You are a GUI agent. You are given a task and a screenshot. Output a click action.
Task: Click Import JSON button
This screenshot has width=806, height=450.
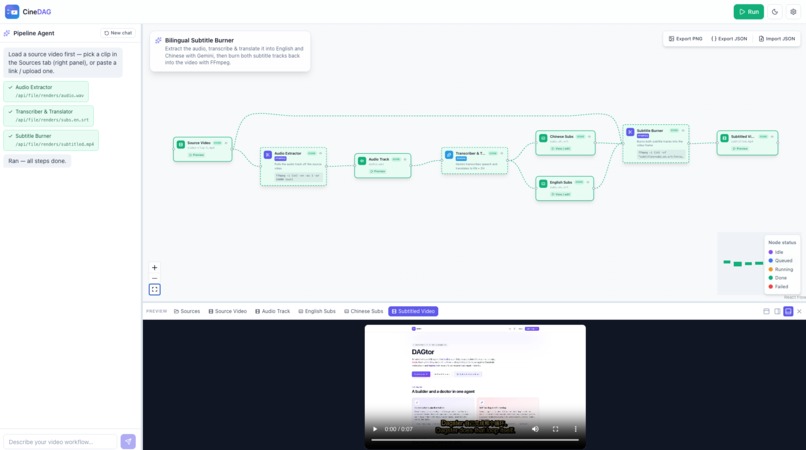pyautogui.click(x=777, y=39)
